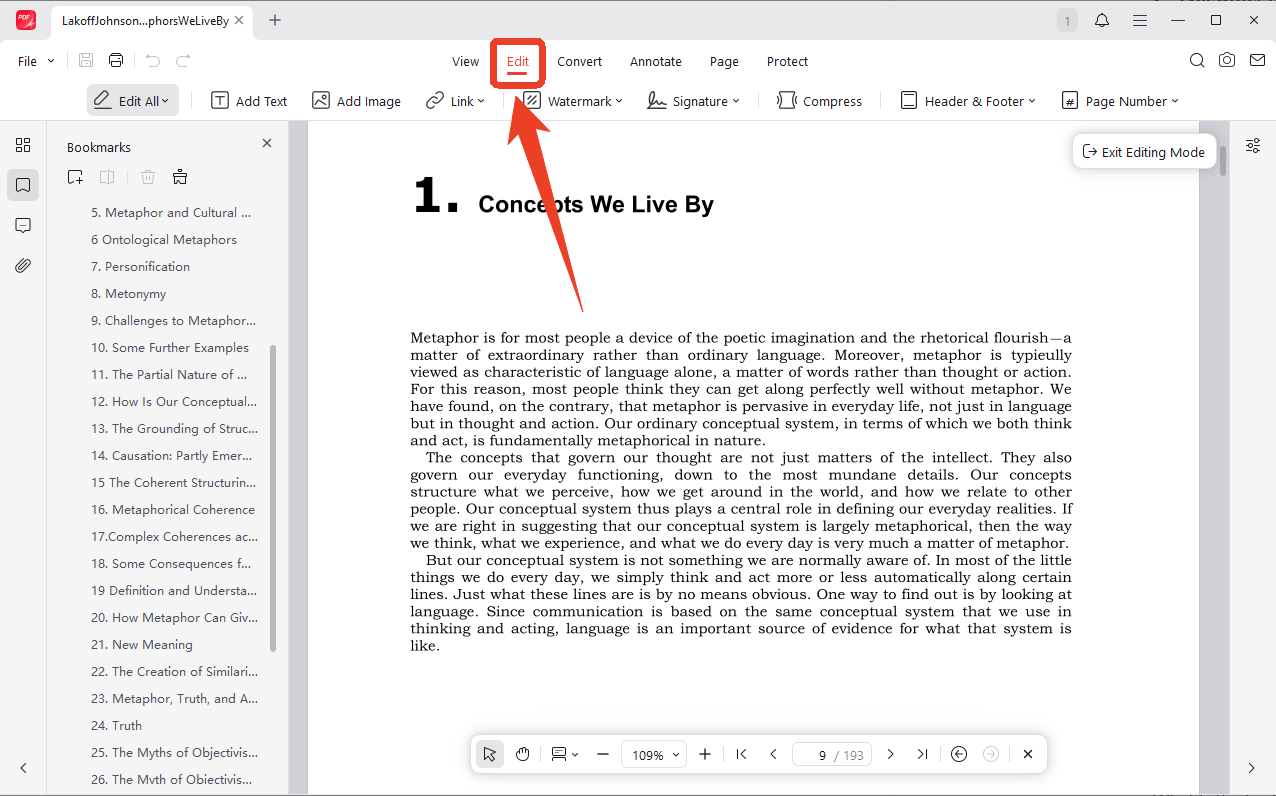The width and height of the screenshot is (1276, 796).
Task: Switch to the Page tab
Action: point(724,61)
